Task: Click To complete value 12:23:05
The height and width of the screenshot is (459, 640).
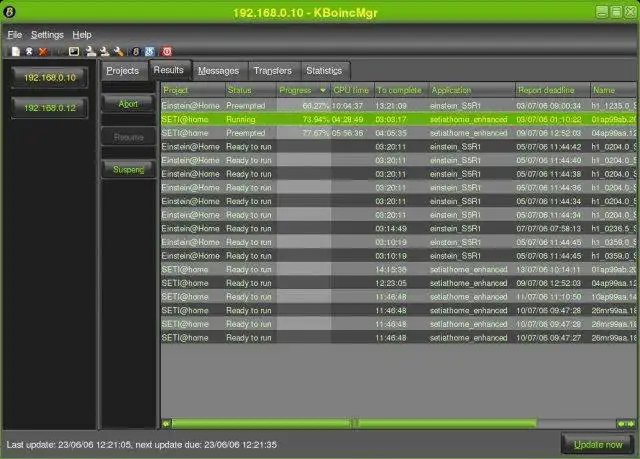Action: [391, 283]
